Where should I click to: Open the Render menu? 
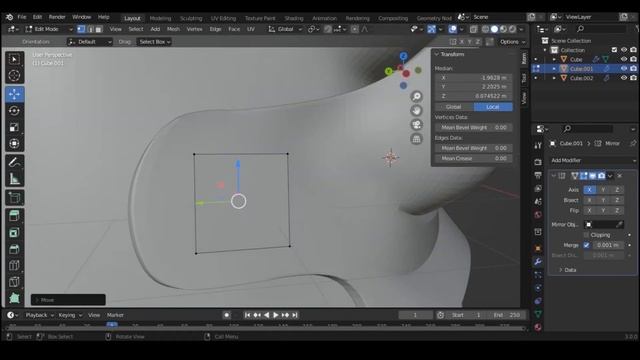(x=57, y=17)
